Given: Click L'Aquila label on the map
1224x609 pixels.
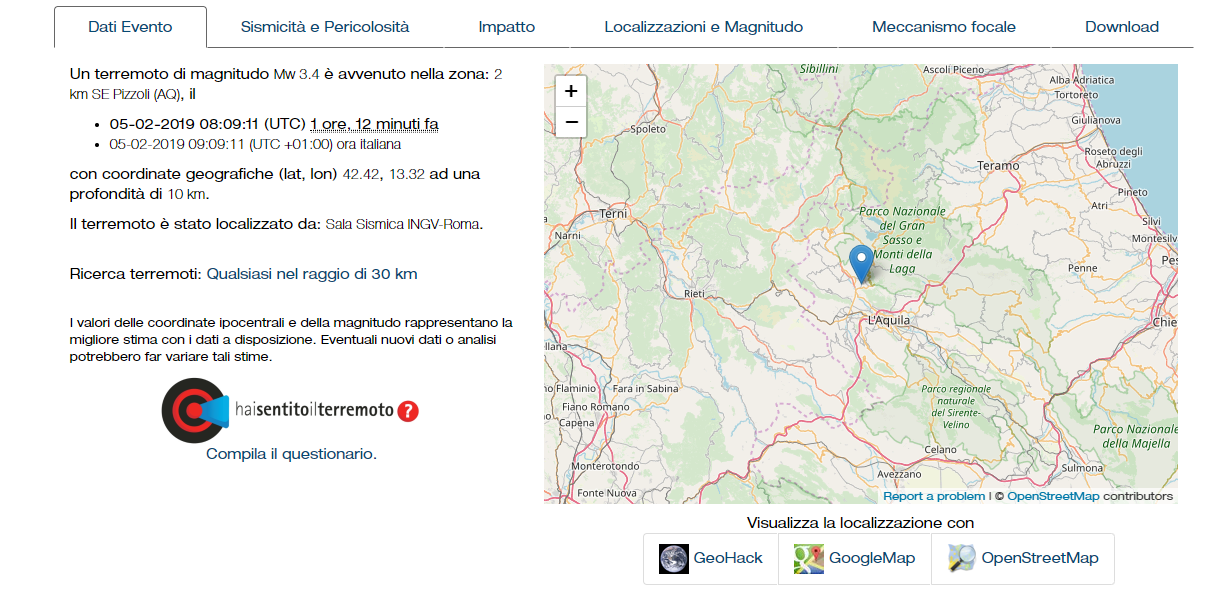Looking at the screenshot, I should pos(889,320).
